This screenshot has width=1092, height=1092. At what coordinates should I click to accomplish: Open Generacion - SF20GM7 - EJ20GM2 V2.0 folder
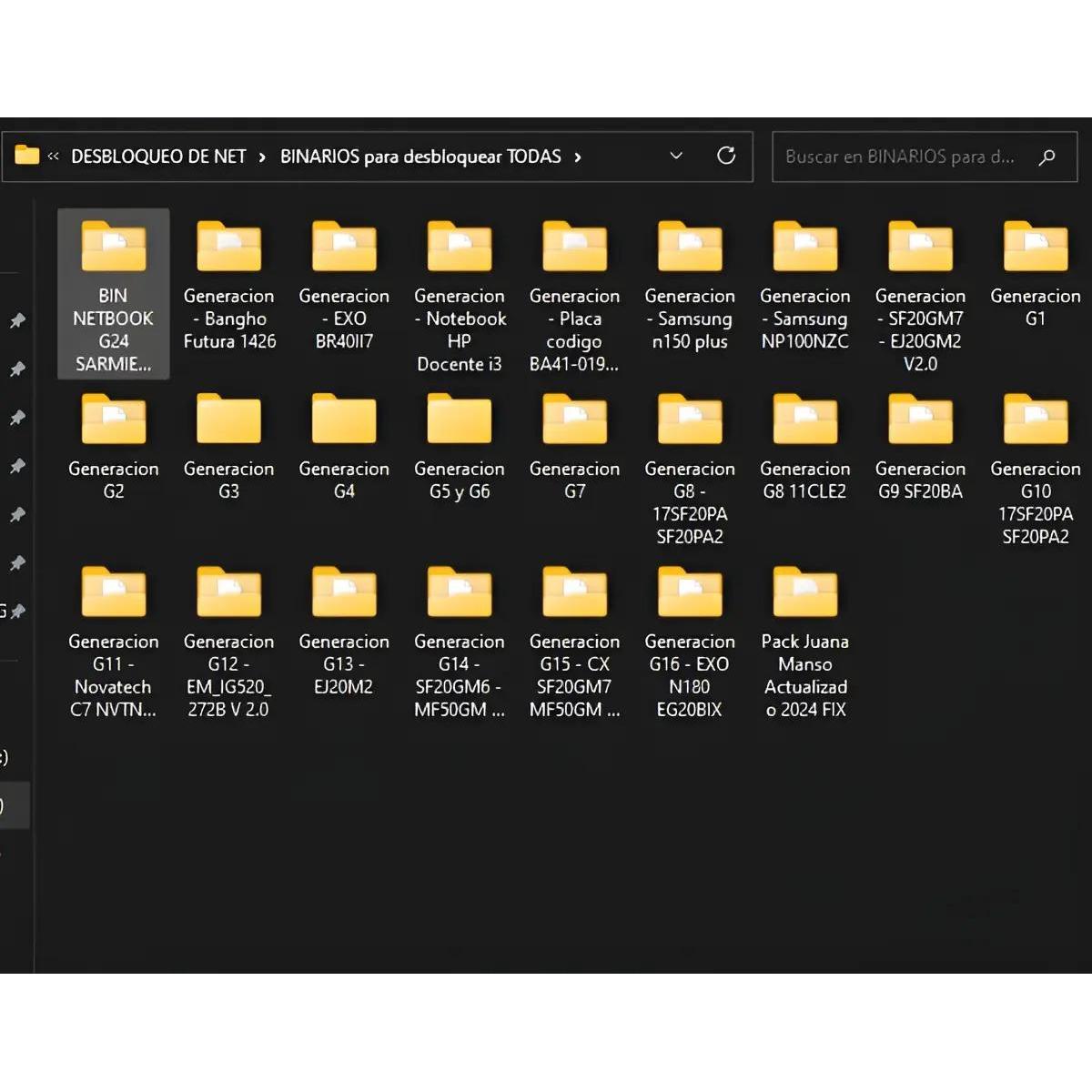[920, 295]
